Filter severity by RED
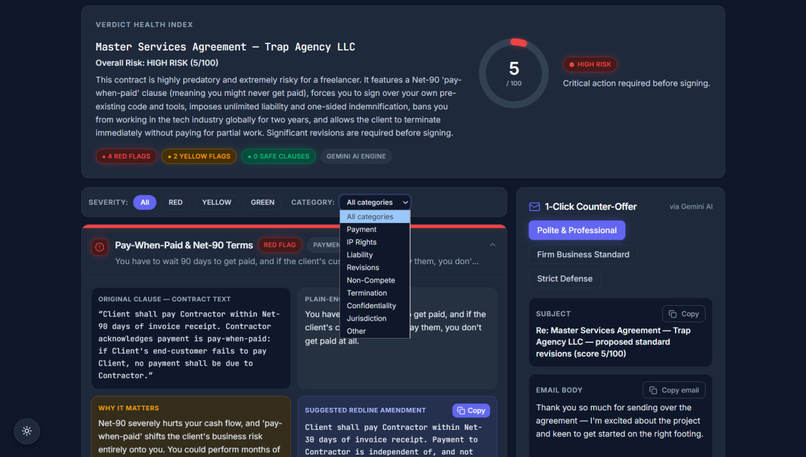The image size is (806, 457). click(x=175, y=203)
